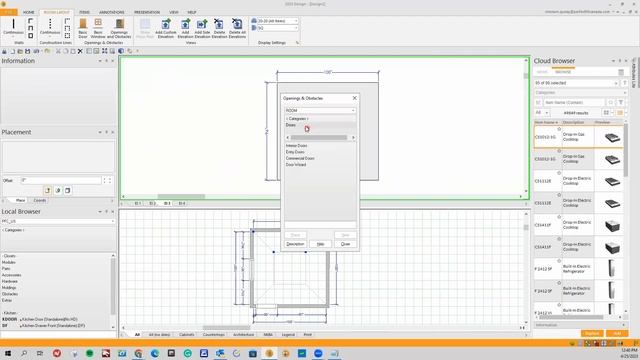
Task: Click the taskbar search icon
Action: tap(24, 353)
